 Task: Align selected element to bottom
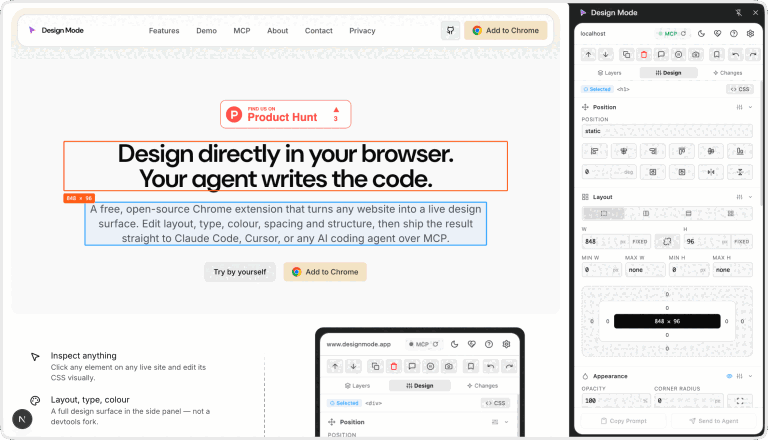[740, 151]
